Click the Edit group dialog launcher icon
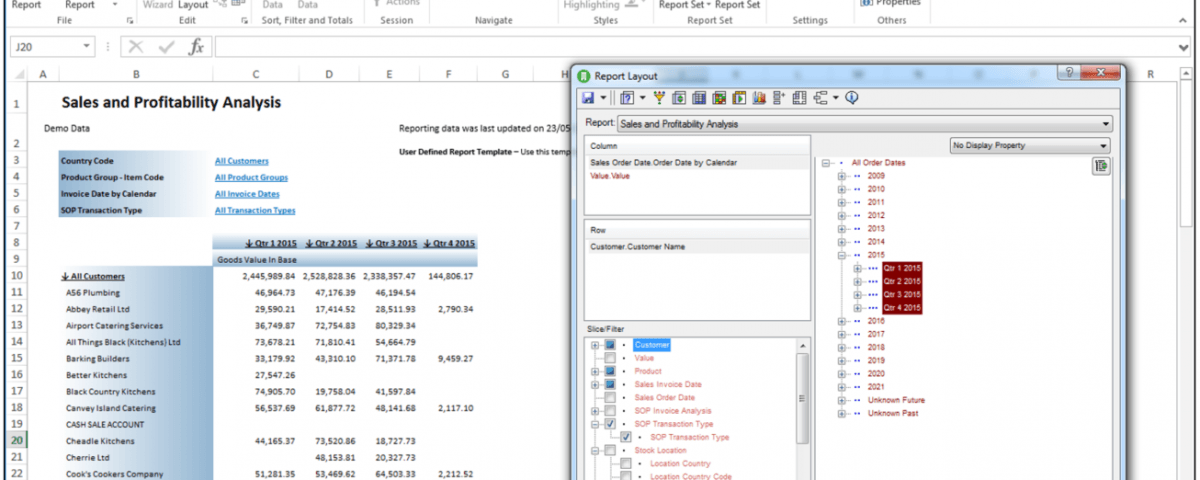 (x=245, y=20)
